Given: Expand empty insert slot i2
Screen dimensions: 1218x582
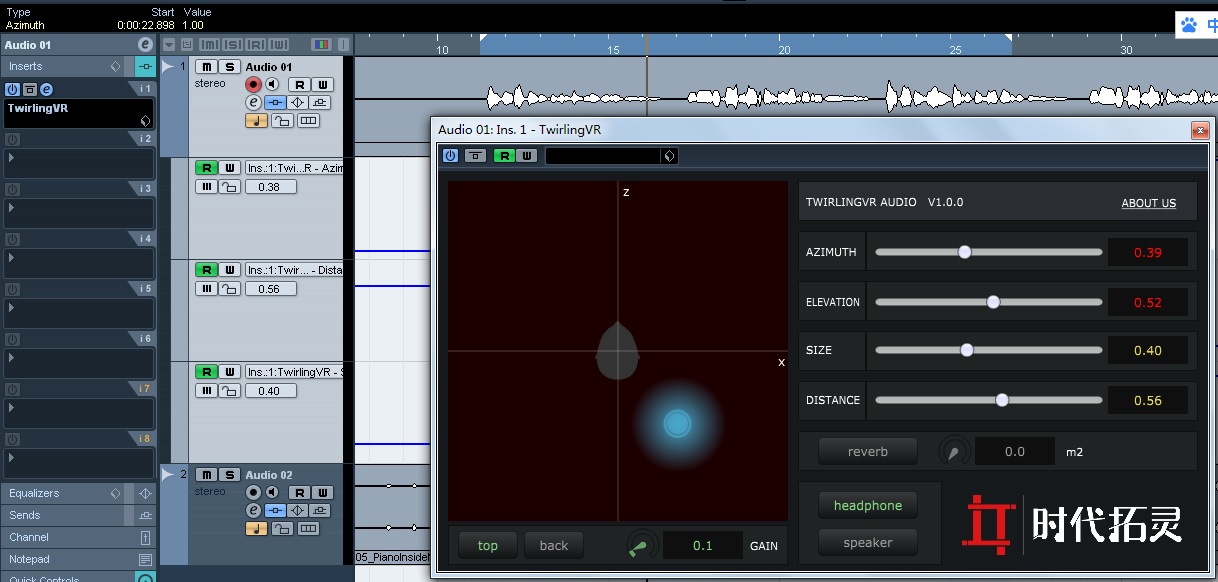Looking at the screenshot, I should point(12,158).
